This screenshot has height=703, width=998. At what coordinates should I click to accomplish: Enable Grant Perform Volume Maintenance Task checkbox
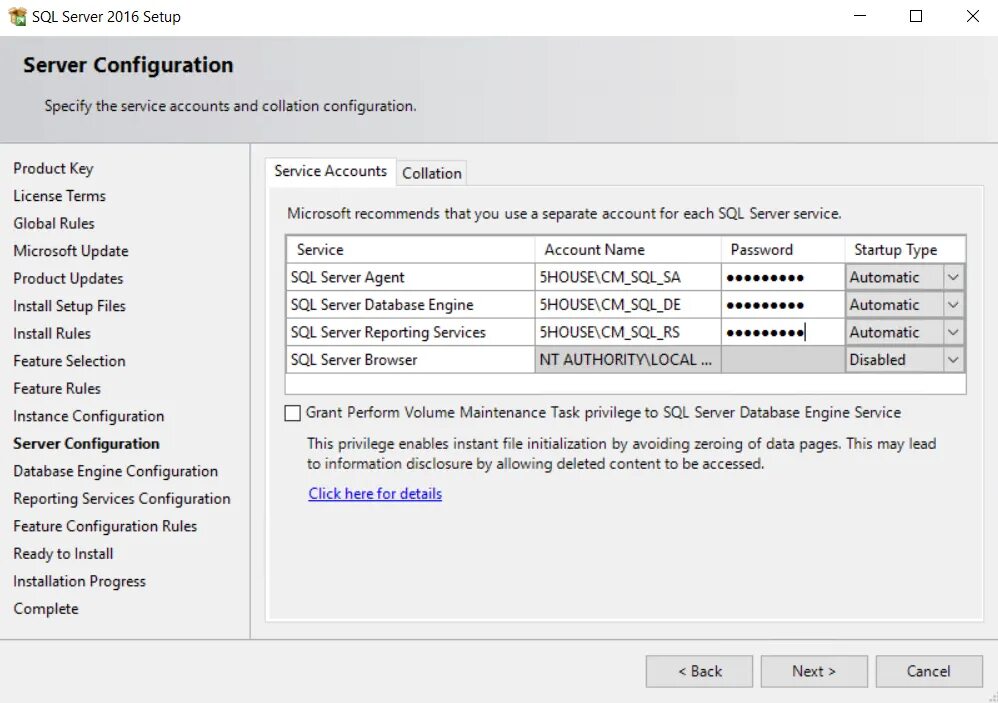click(292, 413)
